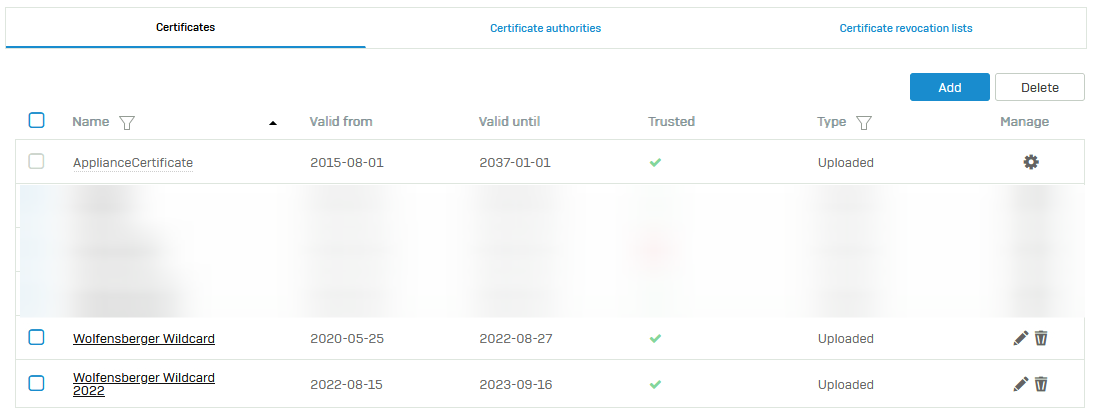Image resolution: width=1096 pixels, height=413 pixels.
Task: Click the ApplianceCertificate name
Action: (x=133, y=163)
